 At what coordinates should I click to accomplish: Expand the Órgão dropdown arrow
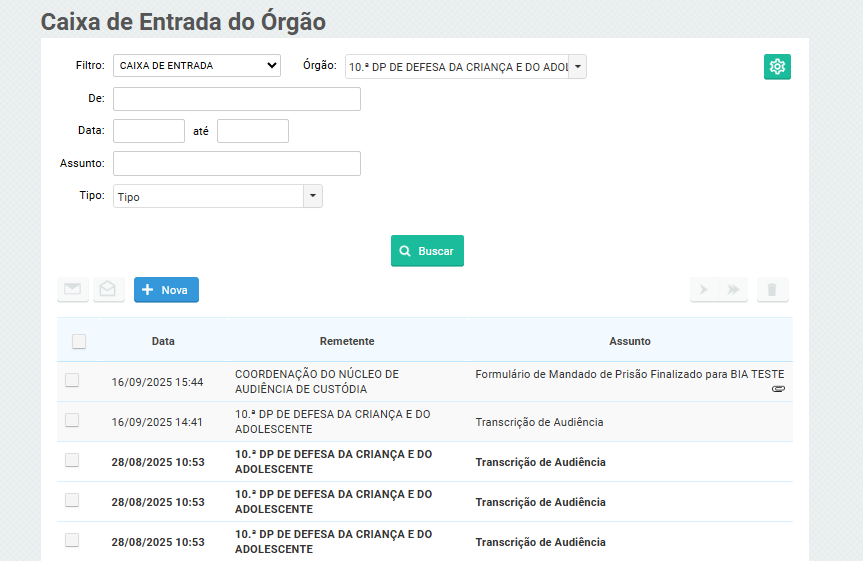[577, 67]
